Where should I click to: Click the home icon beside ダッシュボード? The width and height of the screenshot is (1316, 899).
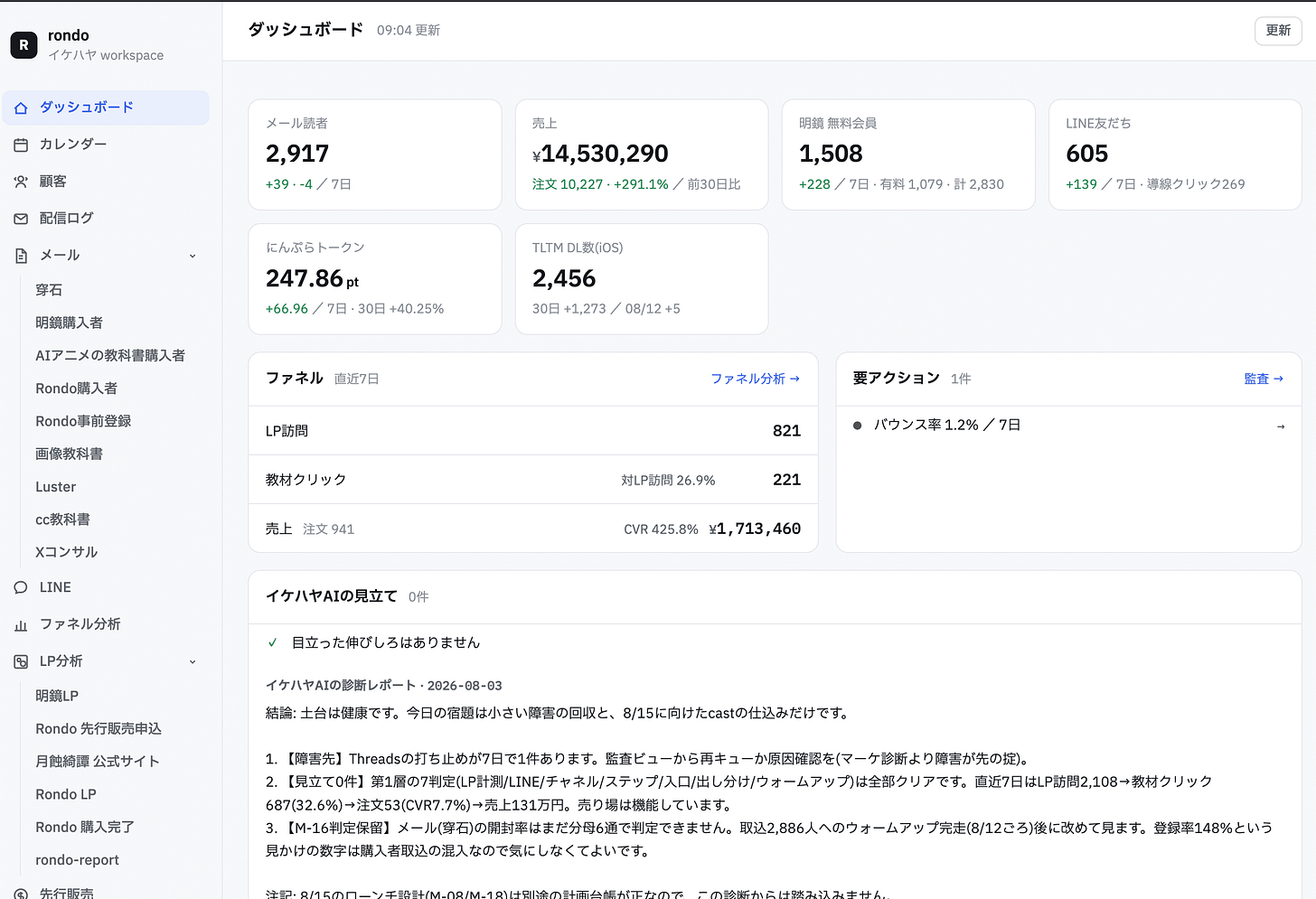(x=21, y=108)
